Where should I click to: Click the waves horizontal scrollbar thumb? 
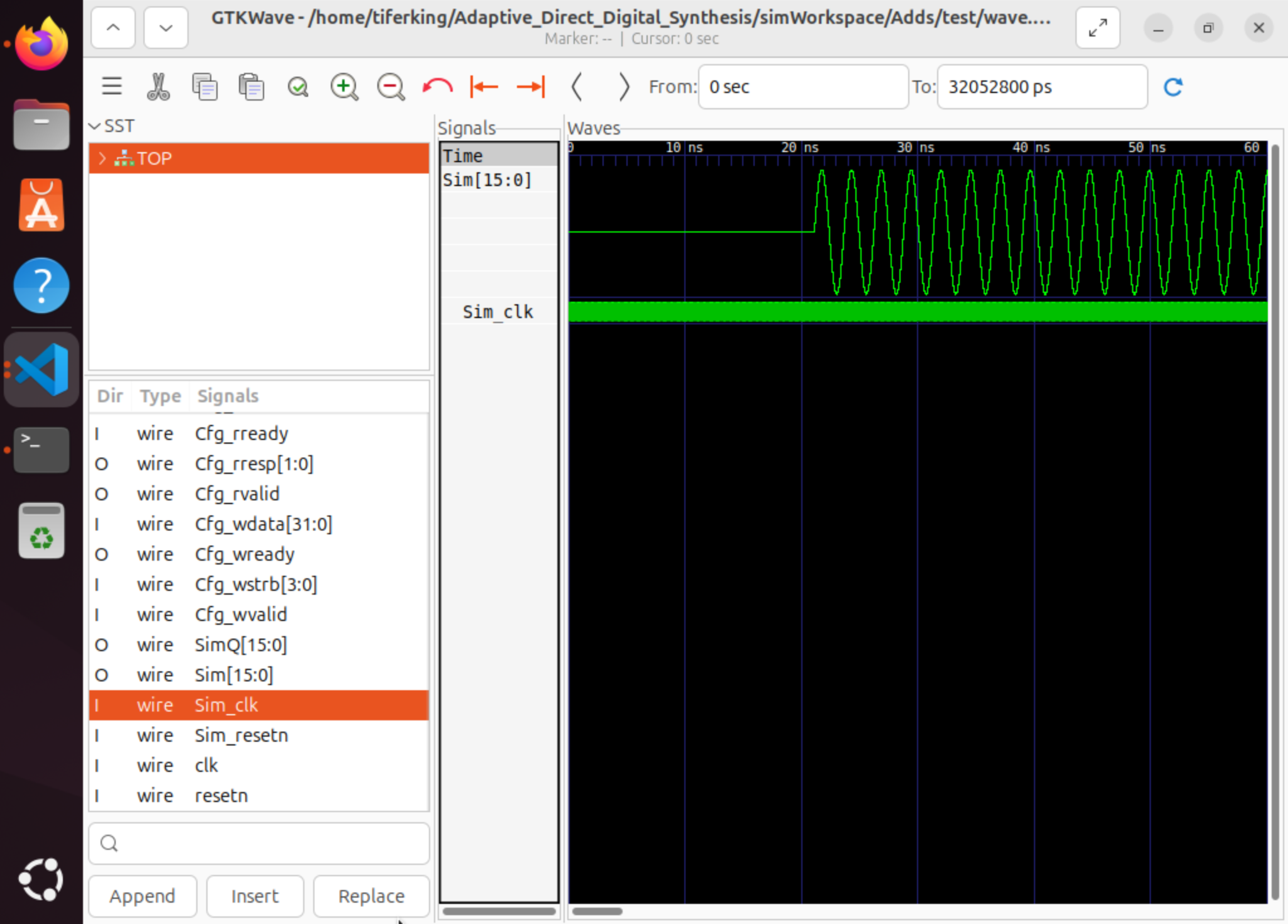(x=597, y=911)
